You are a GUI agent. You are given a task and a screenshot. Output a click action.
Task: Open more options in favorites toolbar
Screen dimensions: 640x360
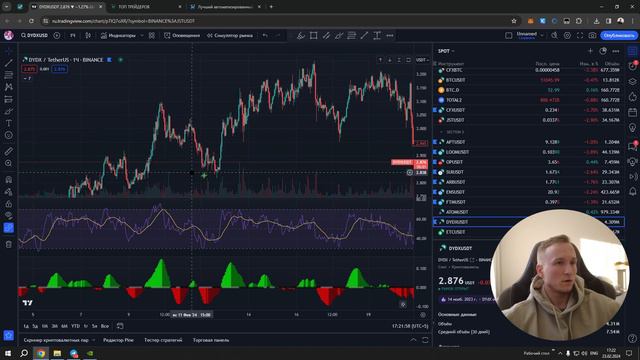point(390,36)
